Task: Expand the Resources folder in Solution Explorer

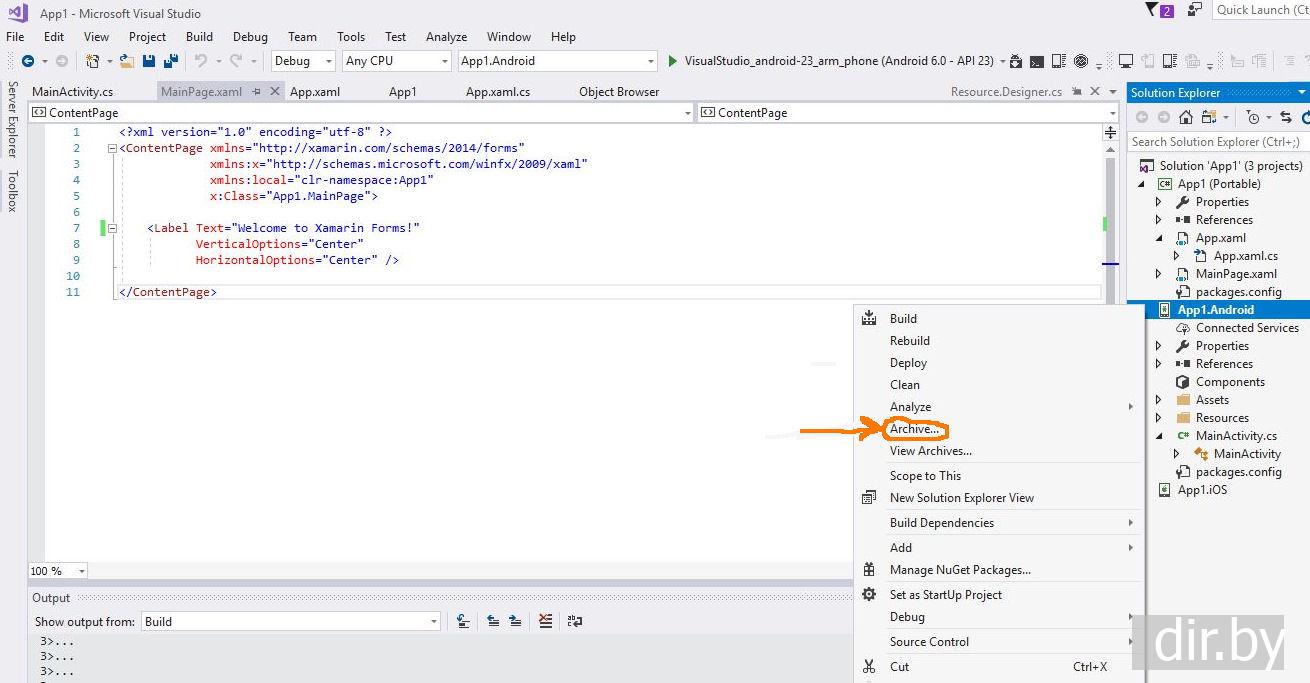Action: pos(1159,418)
